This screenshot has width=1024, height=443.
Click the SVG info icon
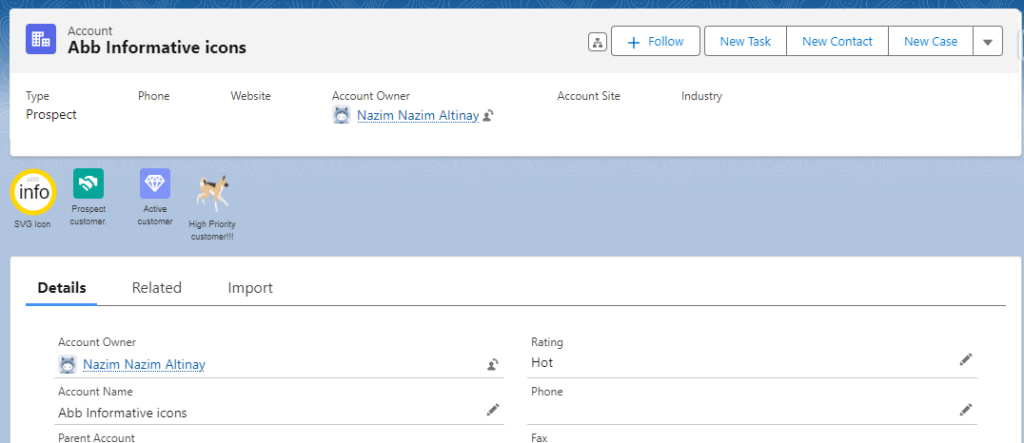(x=32, y=192)
